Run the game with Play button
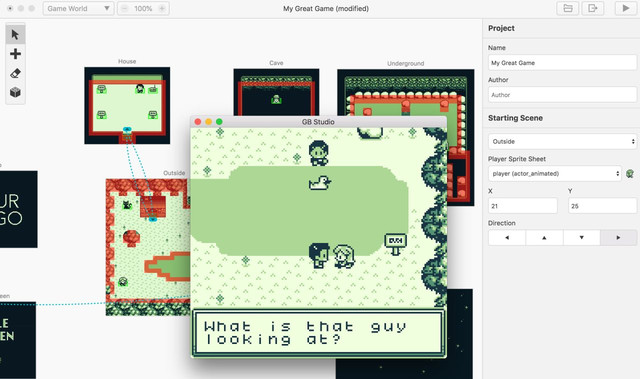This screenshot has height=379, width=640. click(626, 8)
